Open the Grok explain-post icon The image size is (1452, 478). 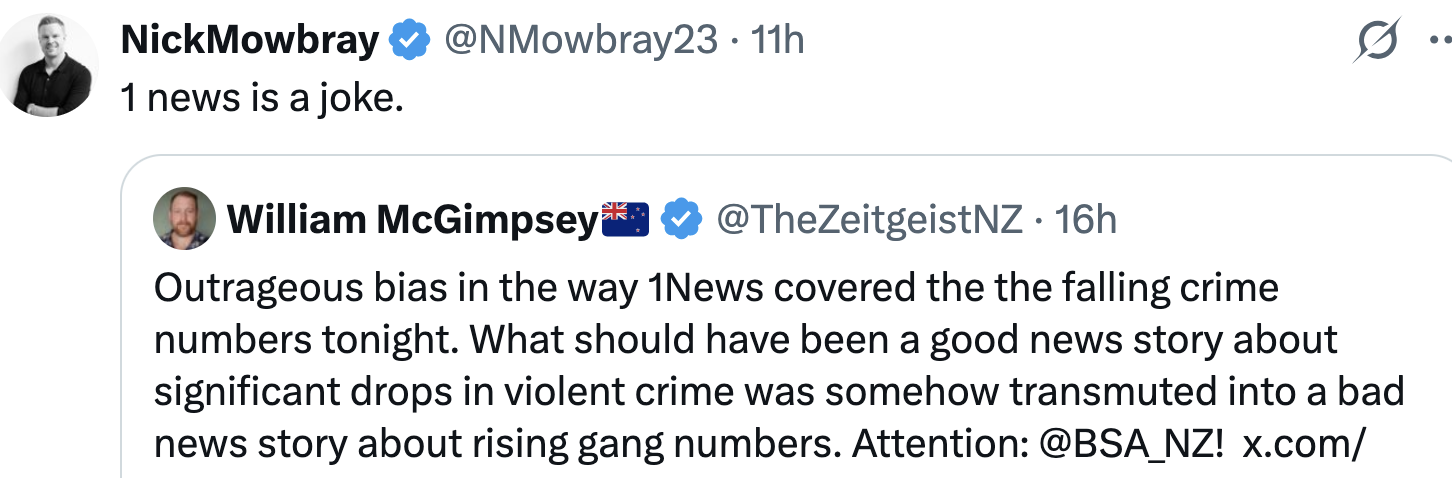coord(1377,43)
